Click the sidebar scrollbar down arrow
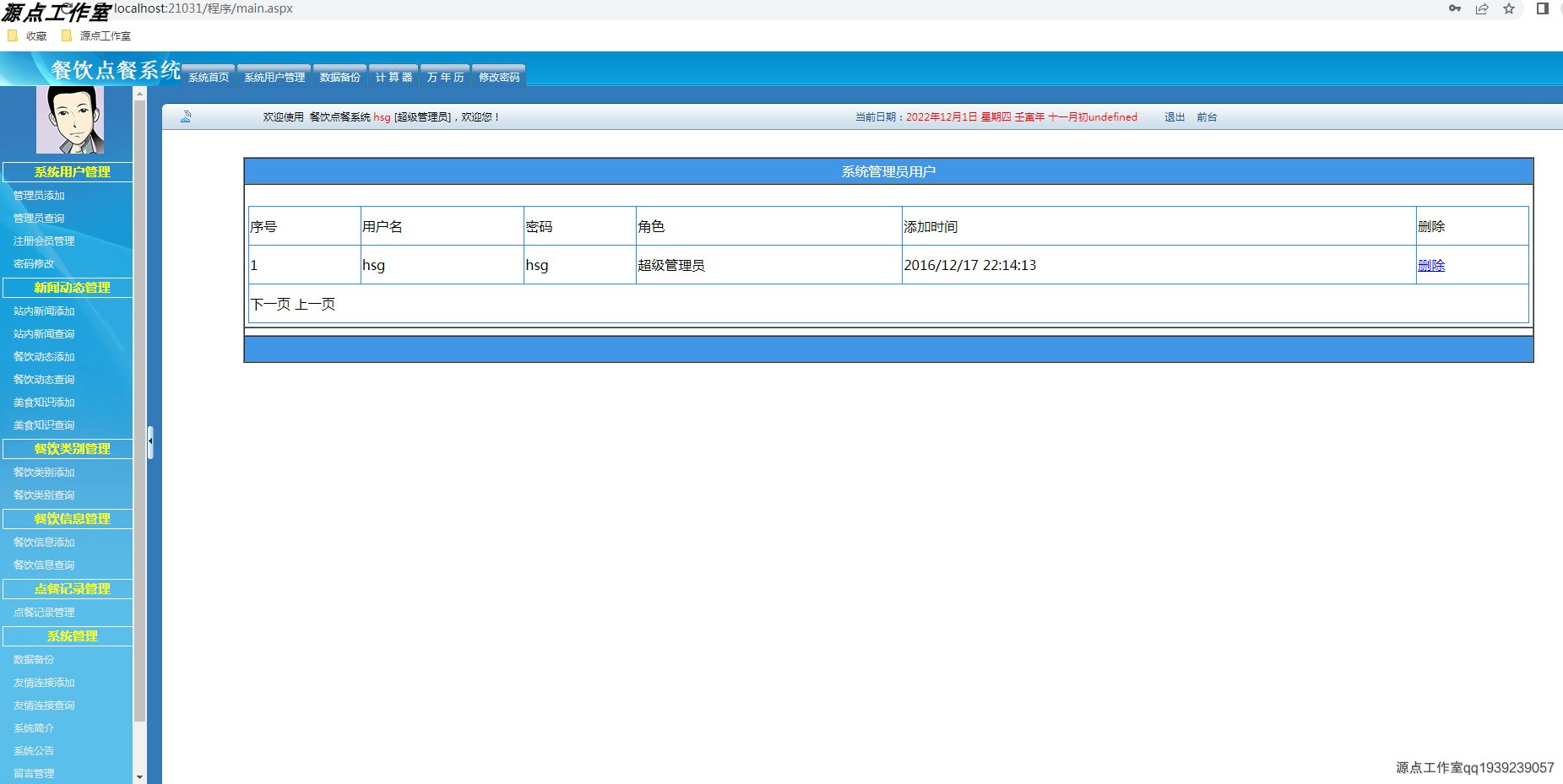This screenshot has width=1563, height=784. click(139, 775)
